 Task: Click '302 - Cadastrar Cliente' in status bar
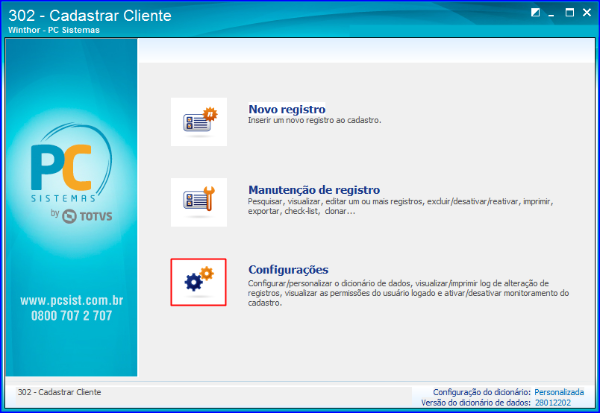59,392
